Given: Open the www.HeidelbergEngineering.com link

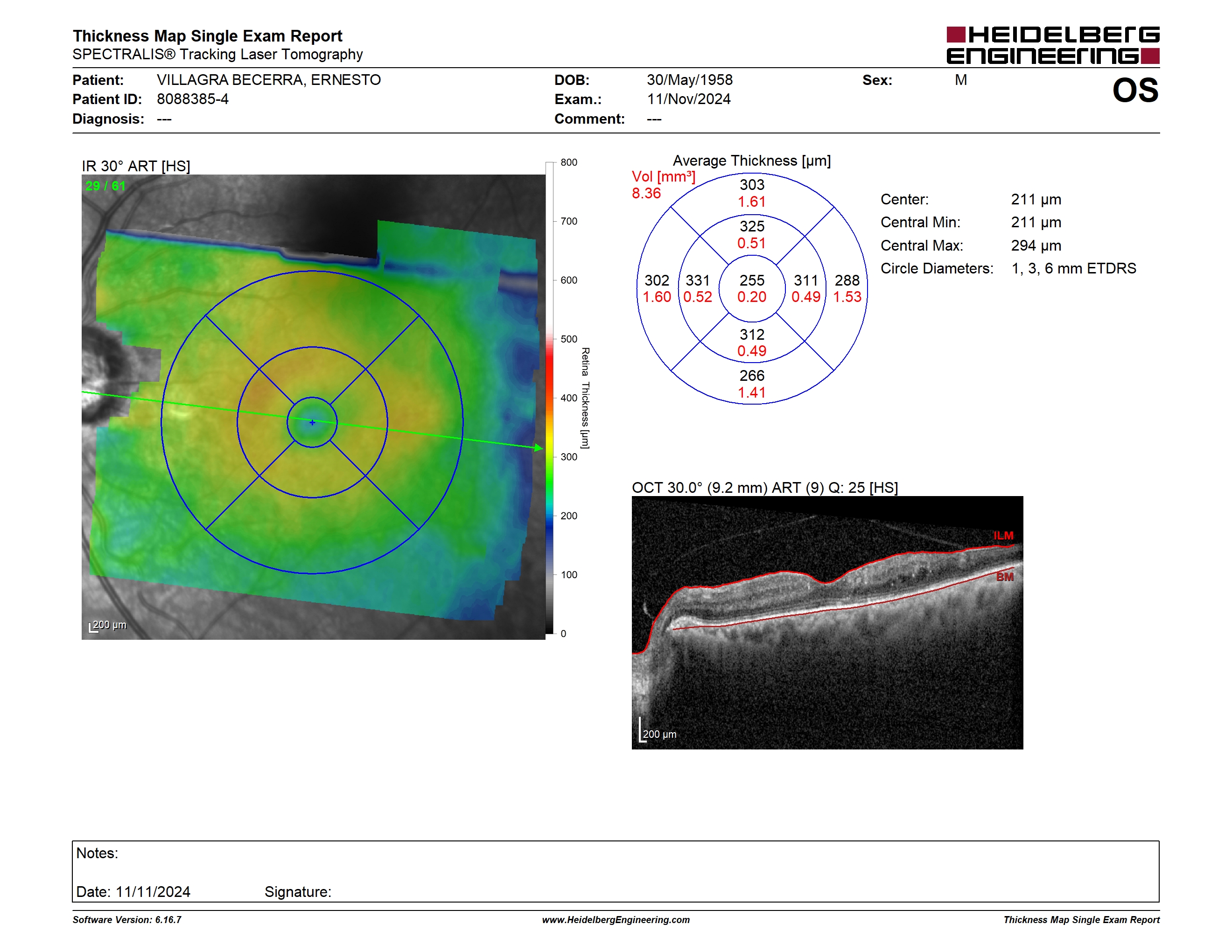Looking at the screenshot, I should [x=616, y=920].
